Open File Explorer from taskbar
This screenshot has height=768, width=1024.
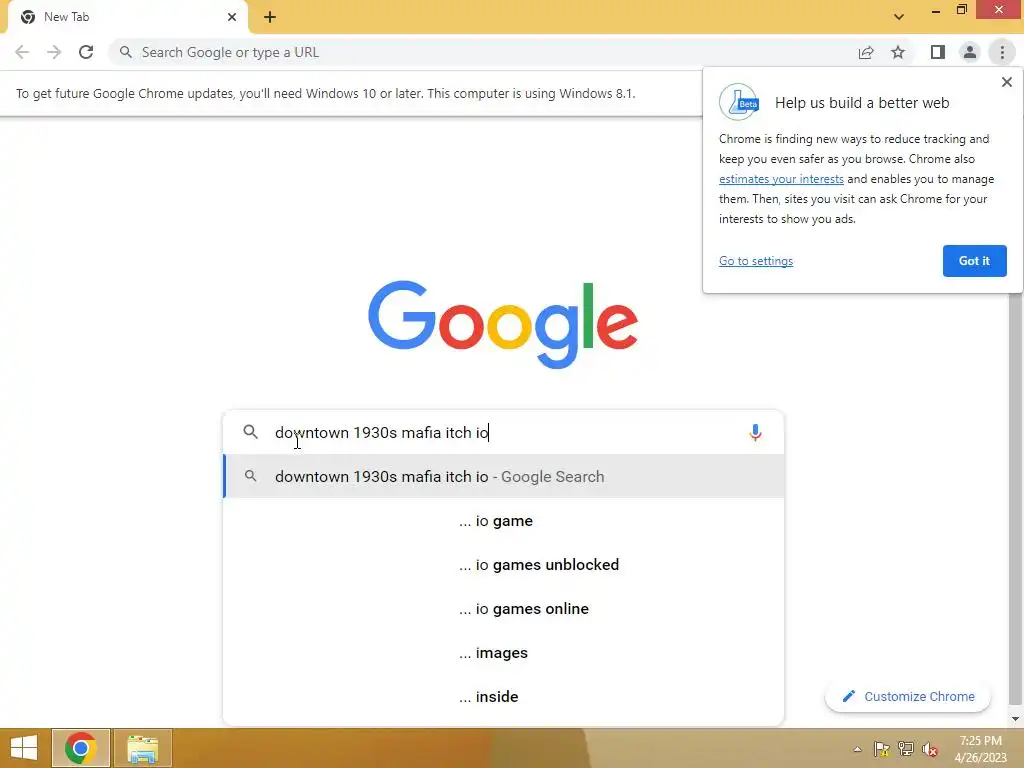[x=142, y=748]
